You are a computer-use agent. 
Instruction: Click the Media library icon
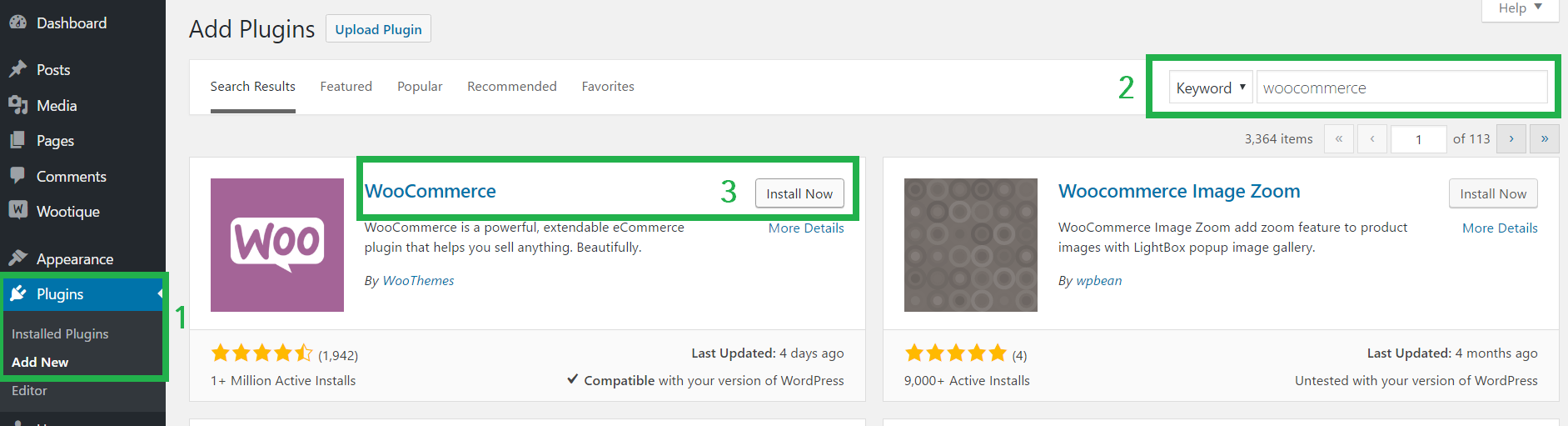17,105
